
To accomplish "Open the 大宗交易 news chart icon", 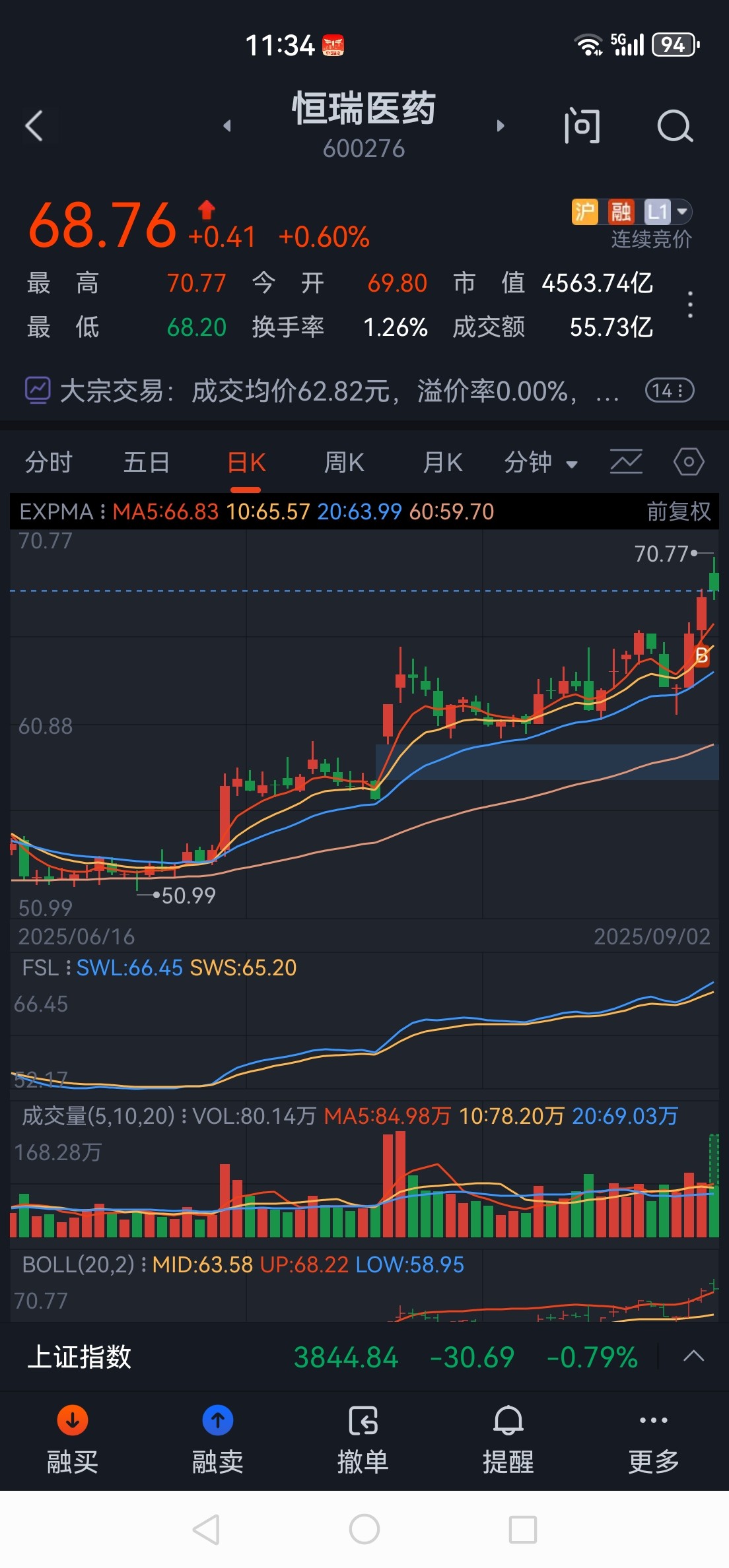I will tap(38, 390).
